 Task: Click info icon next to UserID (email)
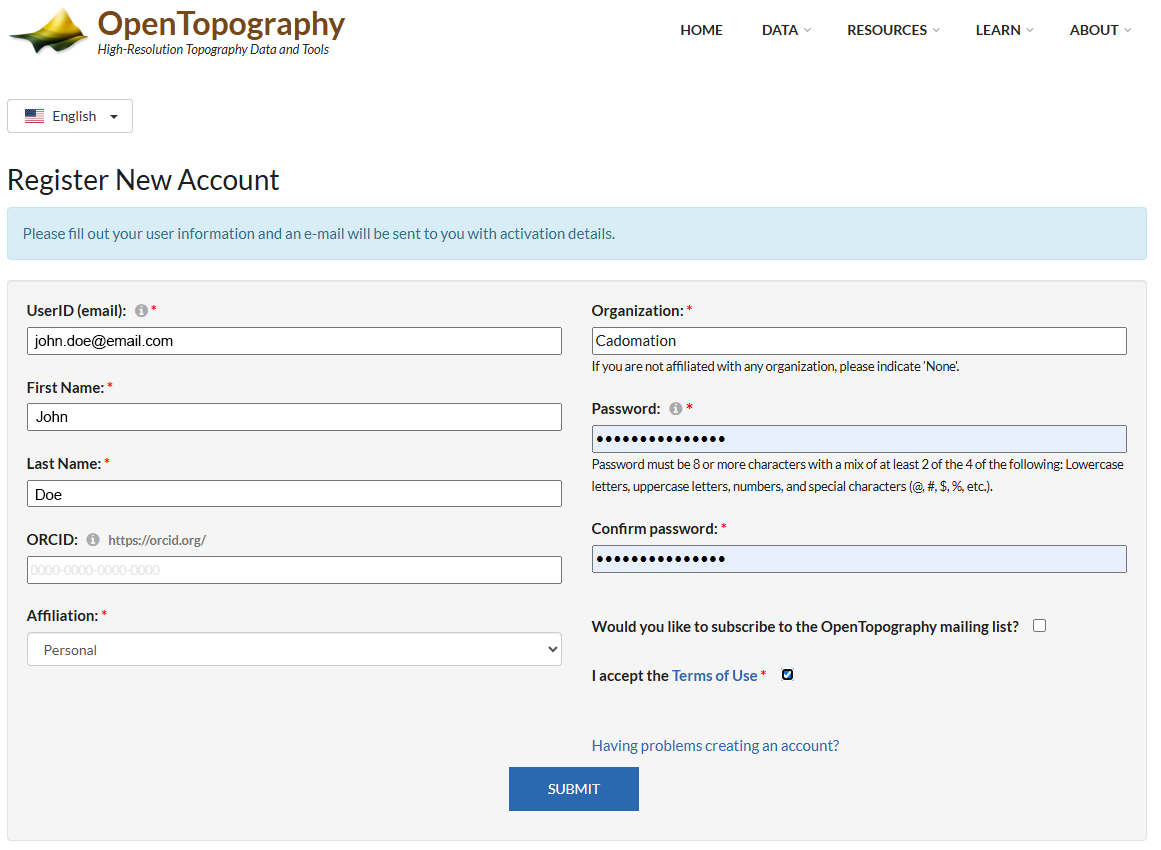pos(141,311)
